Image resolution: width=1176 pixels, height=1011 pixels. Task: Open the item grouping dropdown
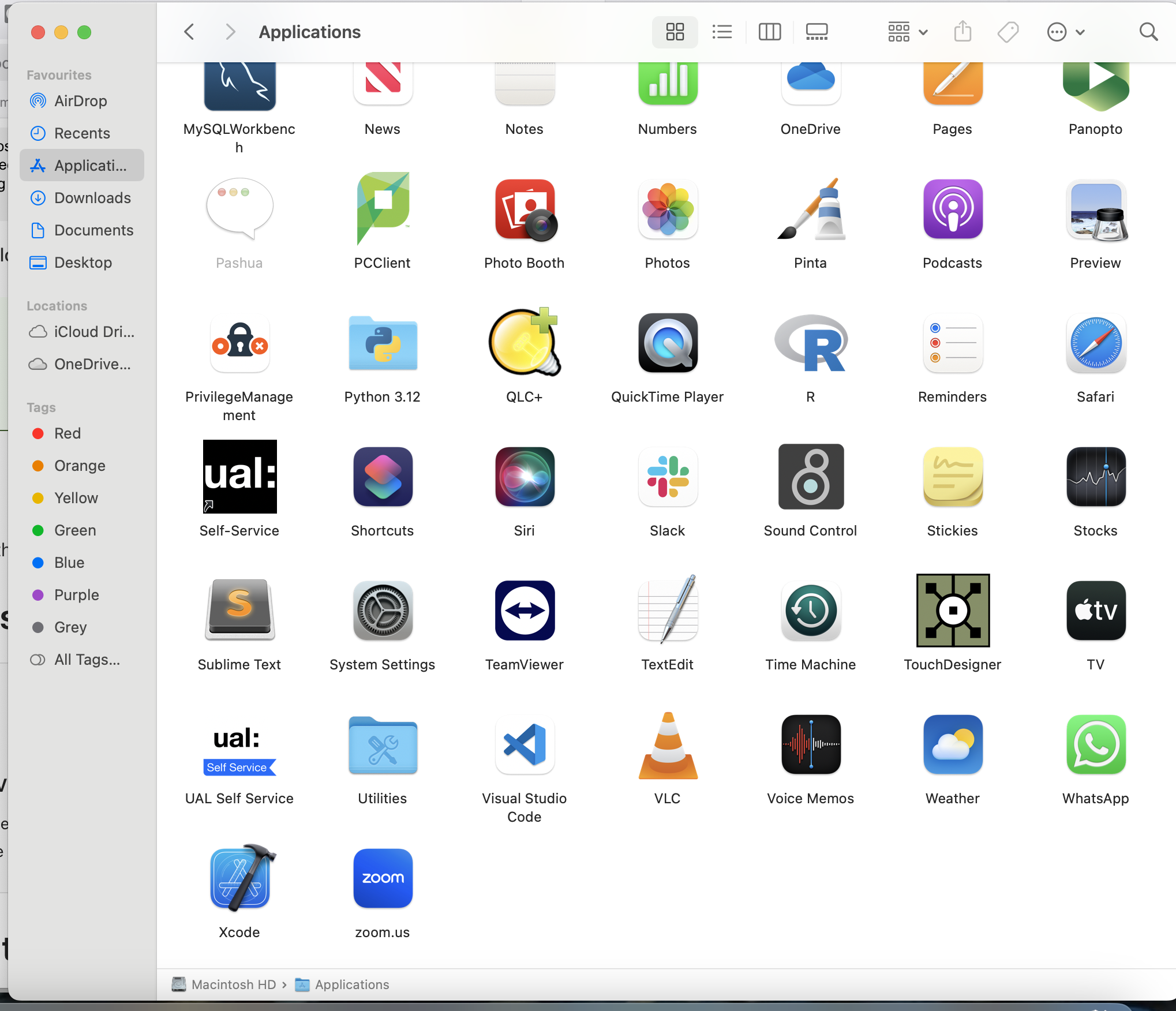[906, 32]
